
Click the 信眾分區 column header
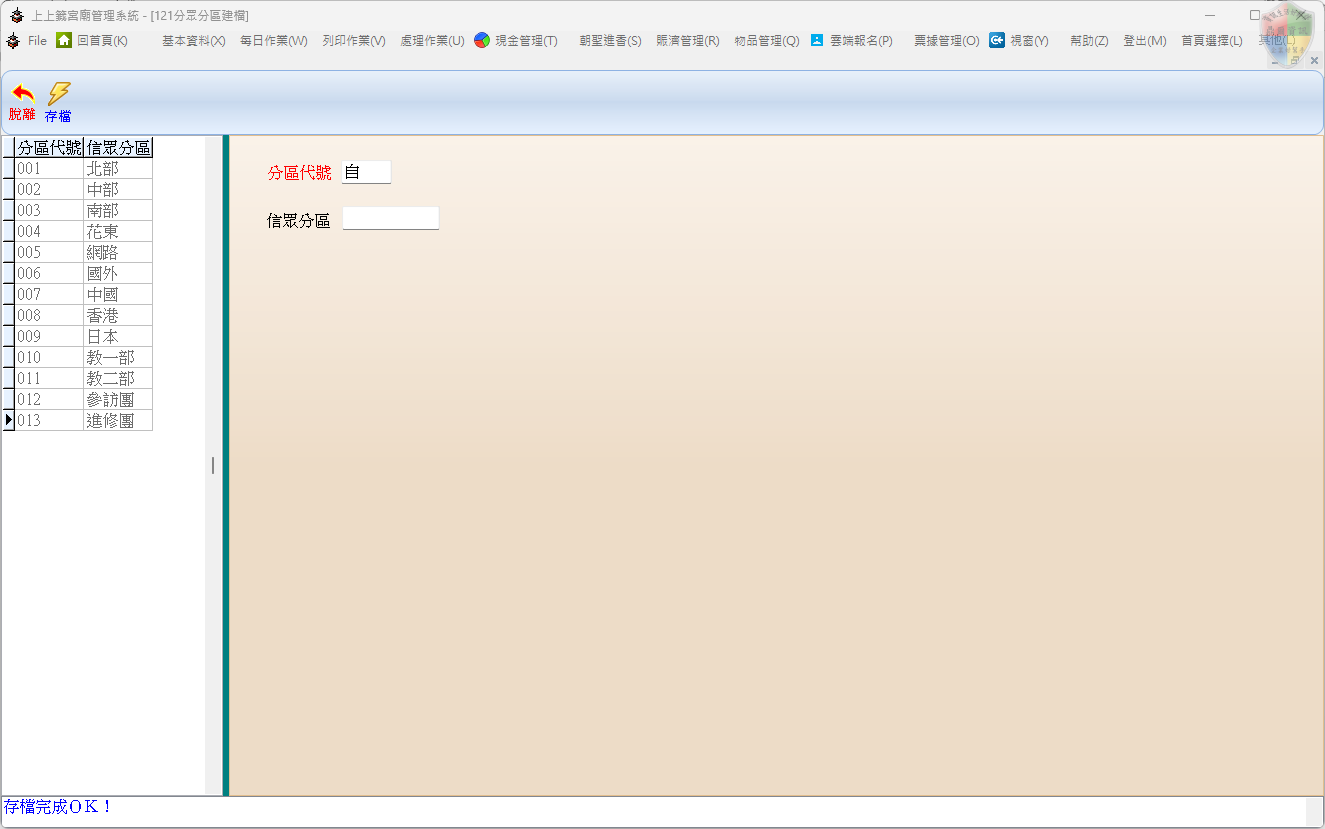pyautogui.click(x=118, y=148)
